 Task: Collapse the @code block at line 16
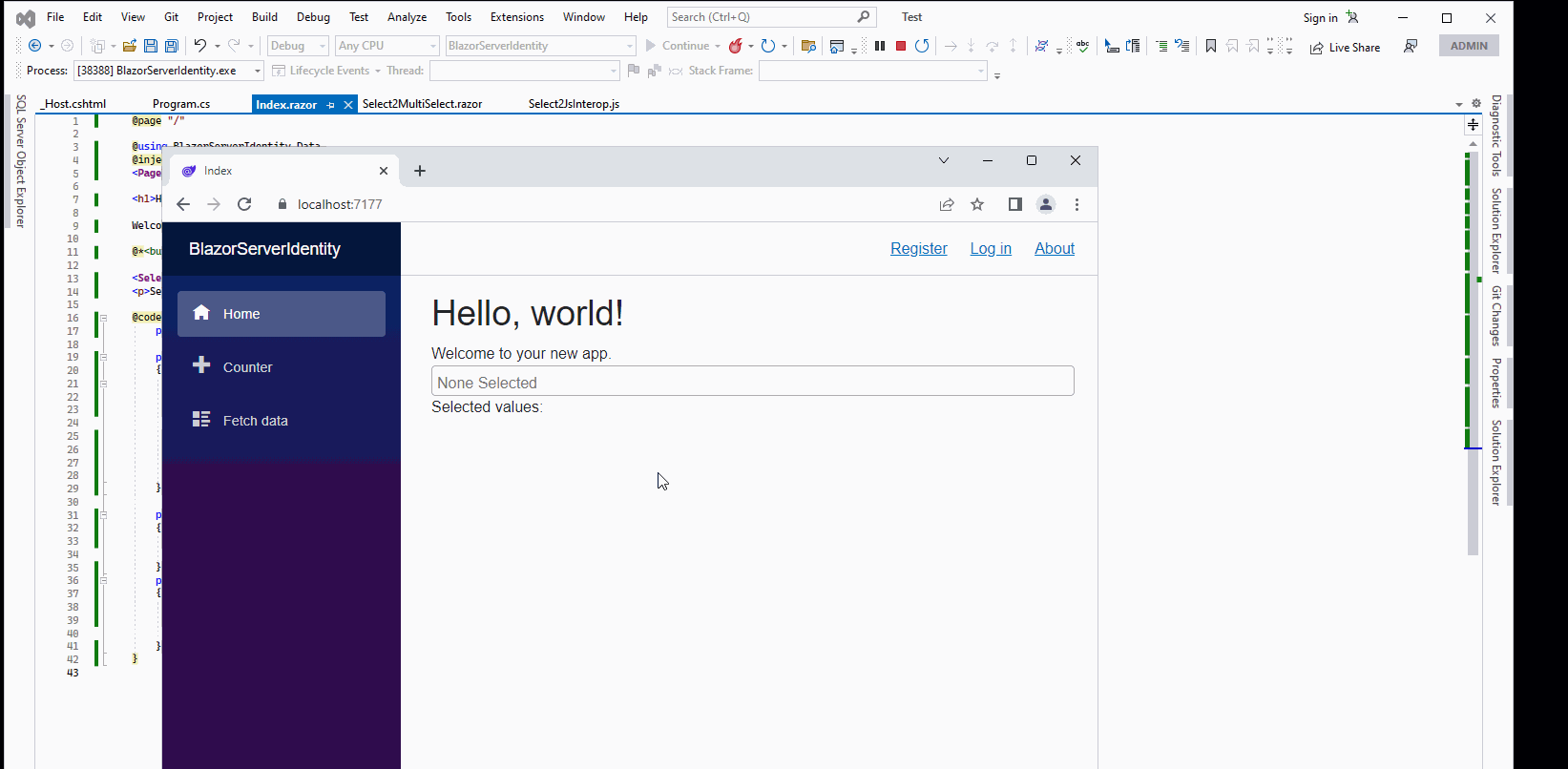[x=104, y=318]
